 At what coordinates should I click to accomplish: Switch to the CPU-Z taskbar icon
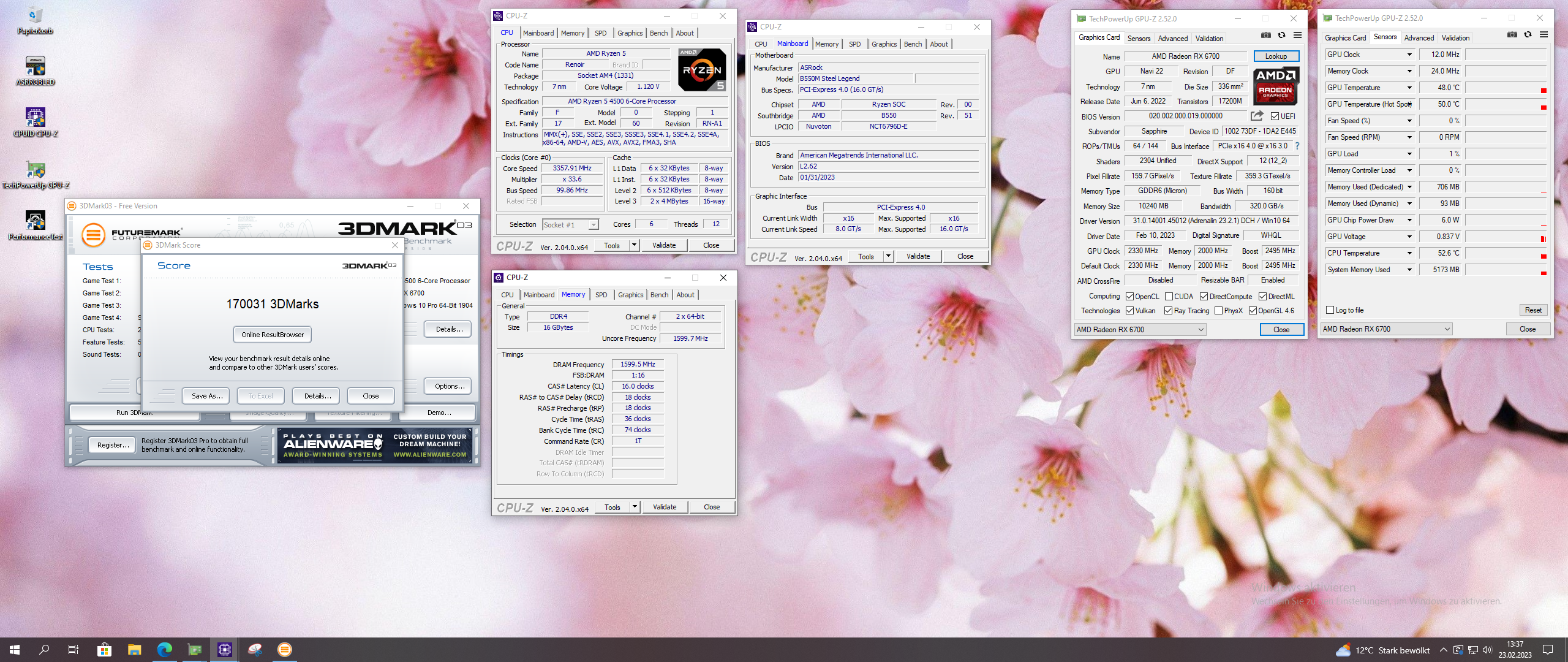(225, 650)
